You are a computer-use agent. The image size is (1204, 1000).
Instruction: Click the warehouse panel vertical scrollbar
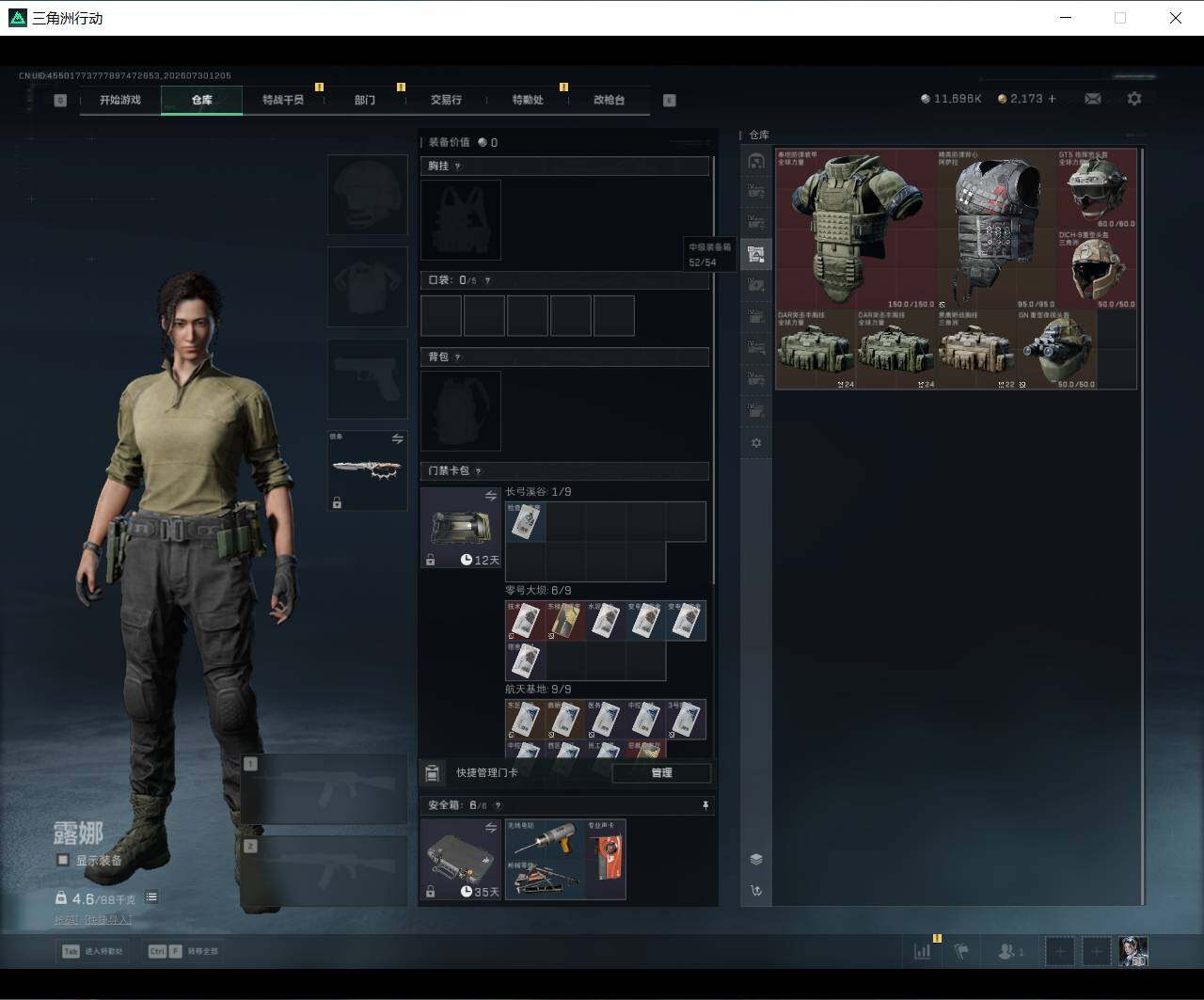(x=1143, y=525)
